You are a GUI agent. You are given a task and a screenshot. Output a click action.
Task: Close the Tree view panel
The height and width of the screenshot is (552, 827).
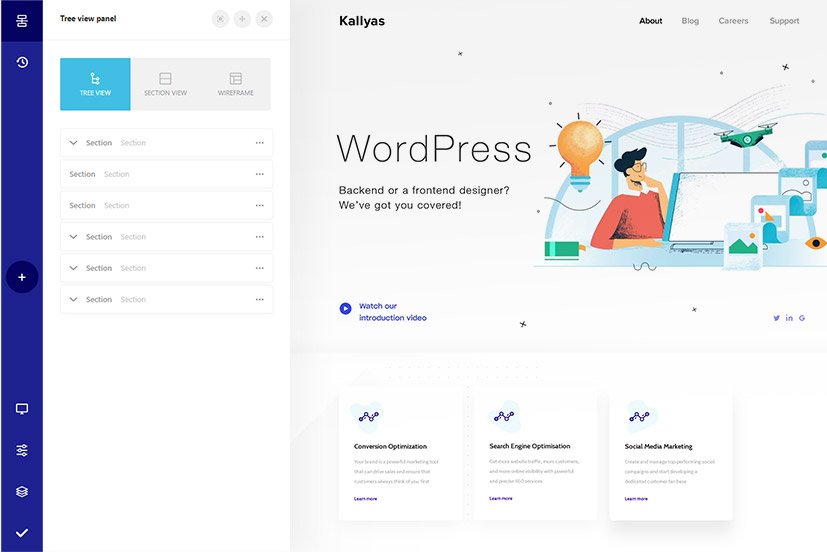pos(264,20)
